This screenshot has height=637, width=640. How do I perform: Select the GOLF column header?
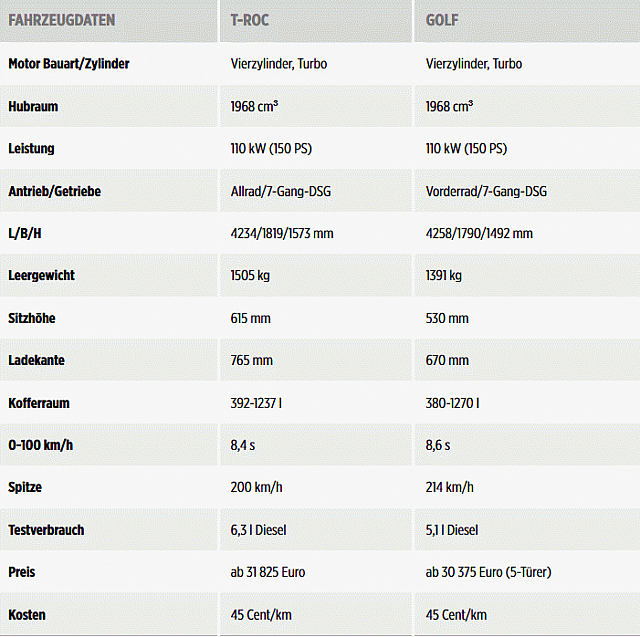coord(442,20)
